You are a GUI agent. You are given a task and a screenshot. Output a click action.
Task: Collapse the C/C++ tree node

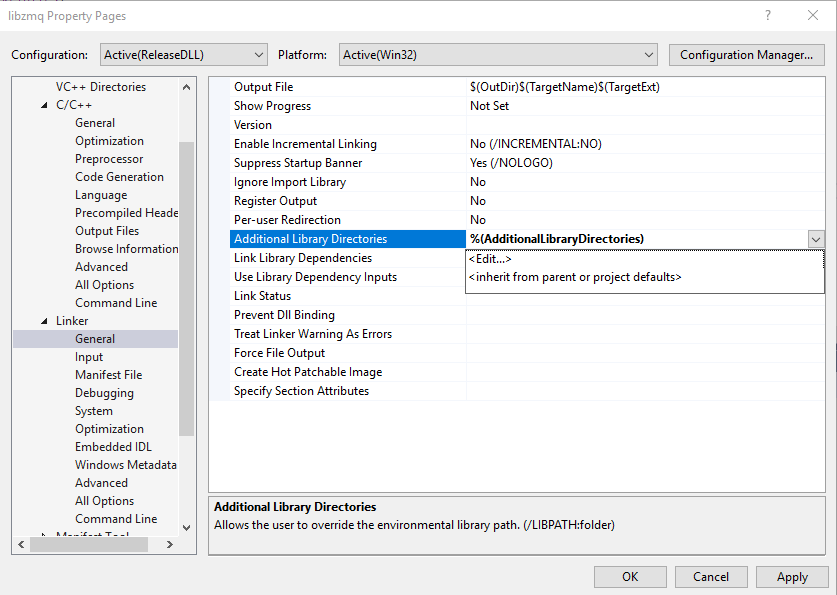44,105
